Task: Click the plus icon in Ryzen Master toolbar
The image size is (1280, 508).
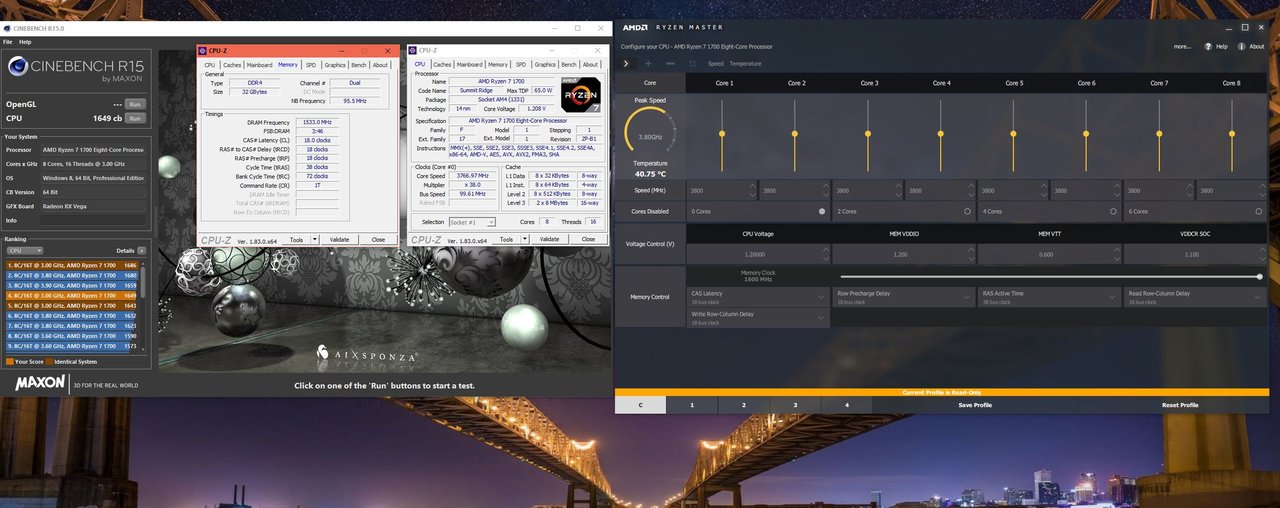Action: click(x=648, y=63)
